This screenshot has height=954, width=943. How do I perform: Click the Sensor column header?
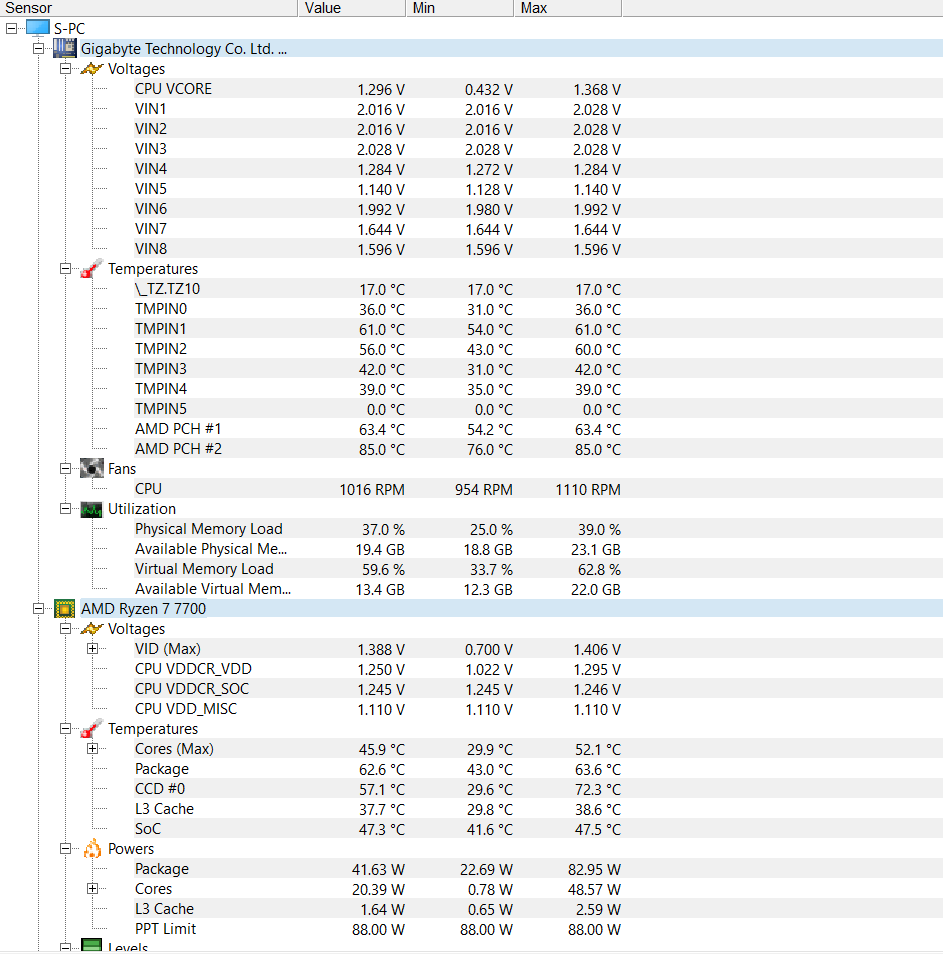[28, 8]
